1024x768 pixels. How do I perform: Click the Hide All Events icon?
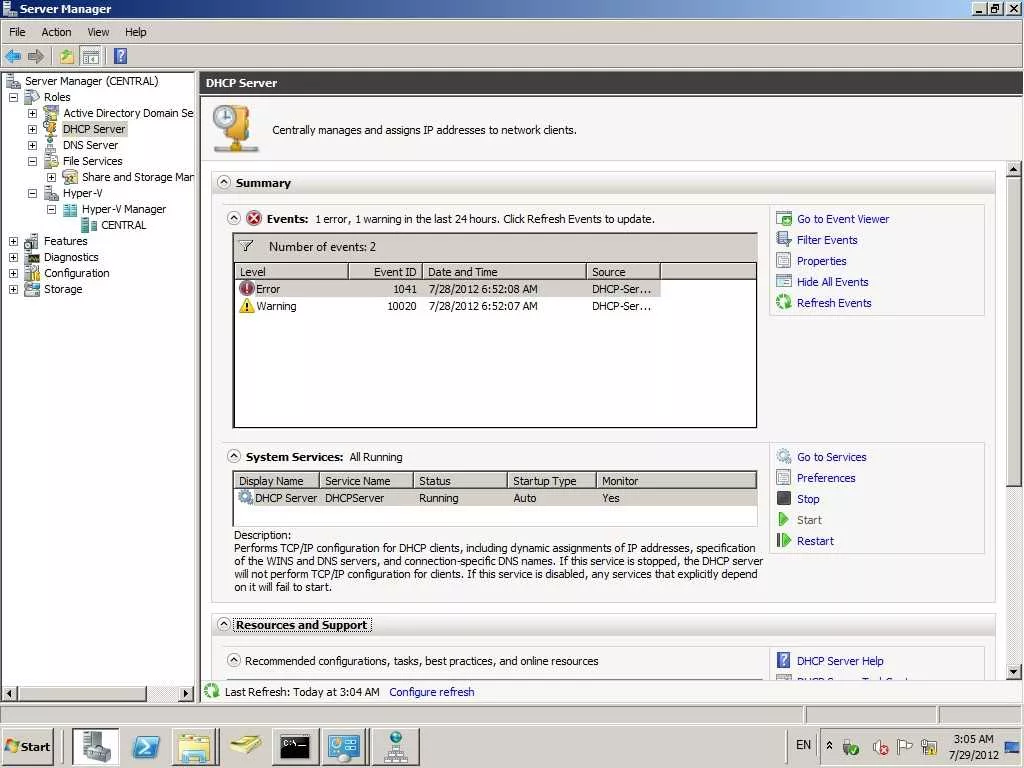[x=784, y=281]
